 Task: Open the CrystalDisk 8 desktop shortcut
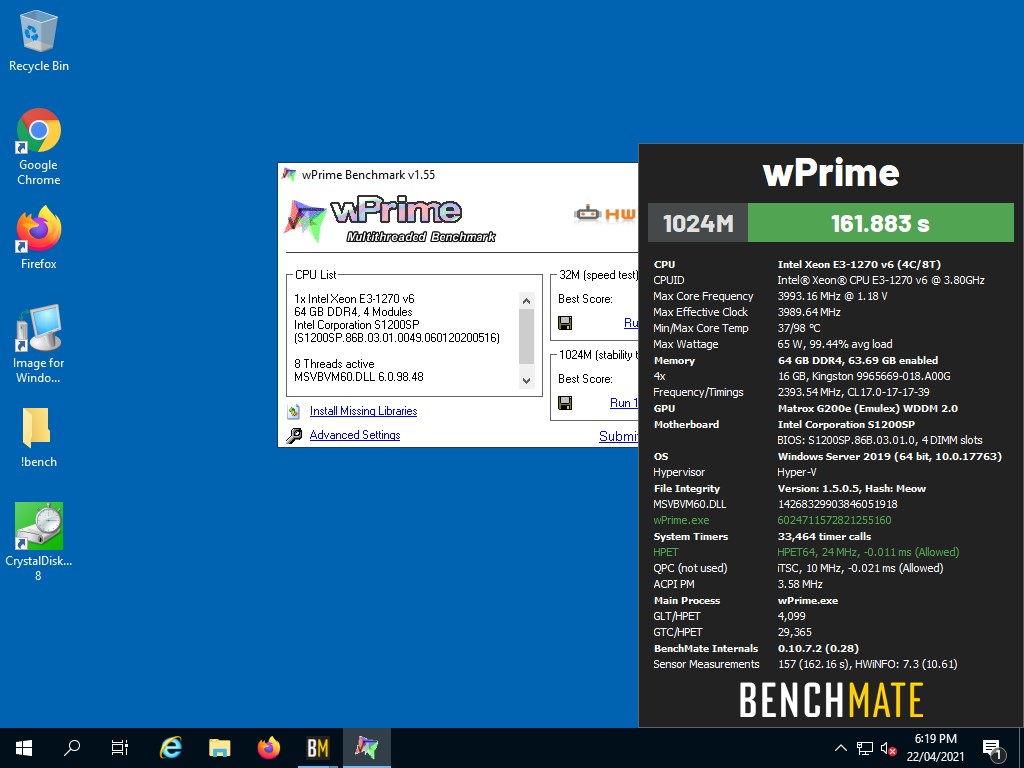(x=39, y=542)
